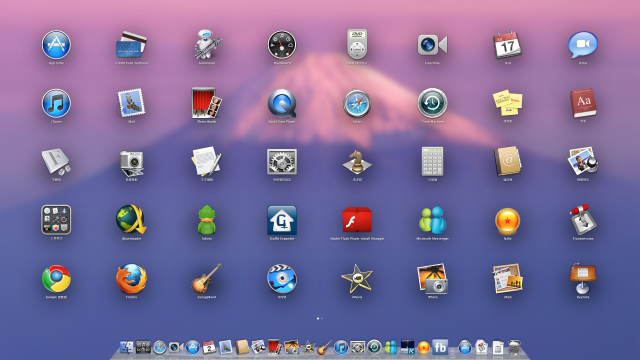Open Address Book in Launchpad grid
640x360 pixels.
(x=507, y=162)
